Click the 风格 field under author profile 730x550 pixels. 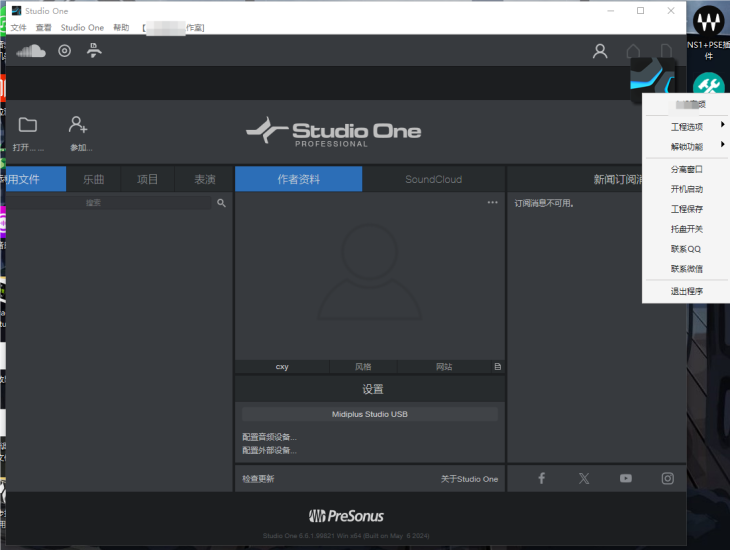(363, 367)
